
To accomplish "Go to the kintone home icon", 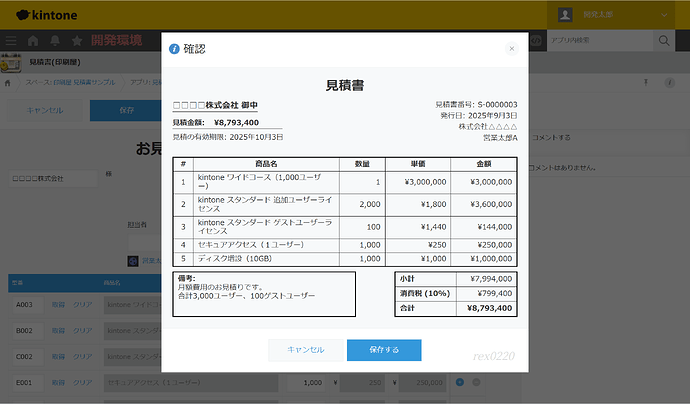I will tap(33, 41).
